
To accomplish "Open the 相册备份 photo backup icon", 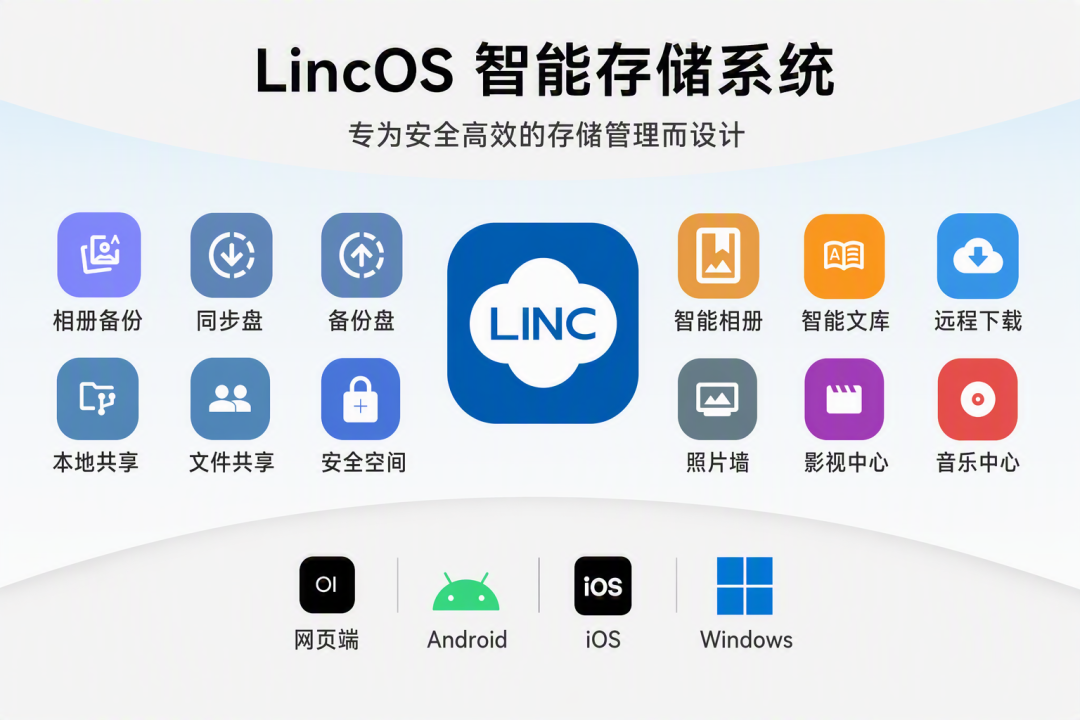I will 99,255.
